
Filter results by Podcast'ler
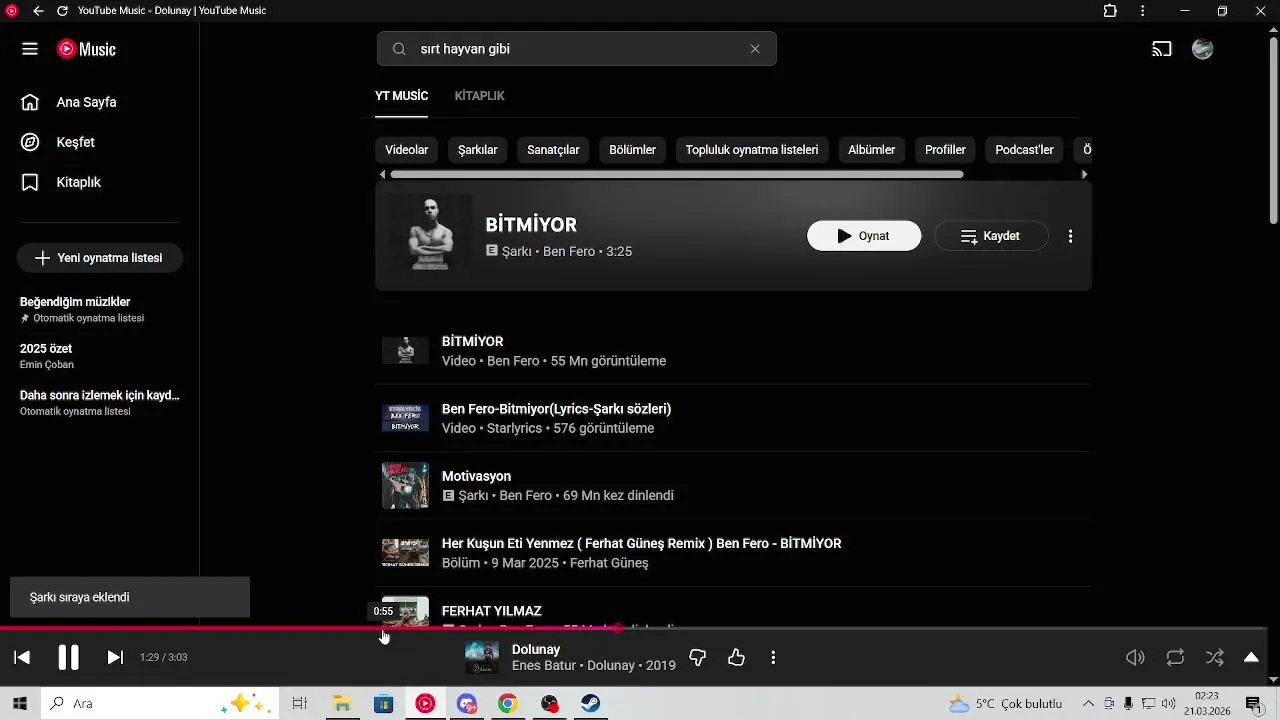pos(1025,150)
